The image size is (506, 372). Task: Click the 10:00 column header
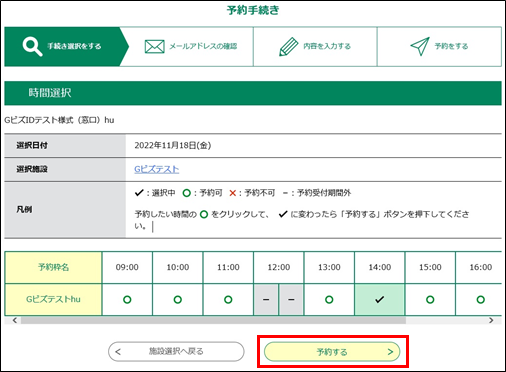178,267
